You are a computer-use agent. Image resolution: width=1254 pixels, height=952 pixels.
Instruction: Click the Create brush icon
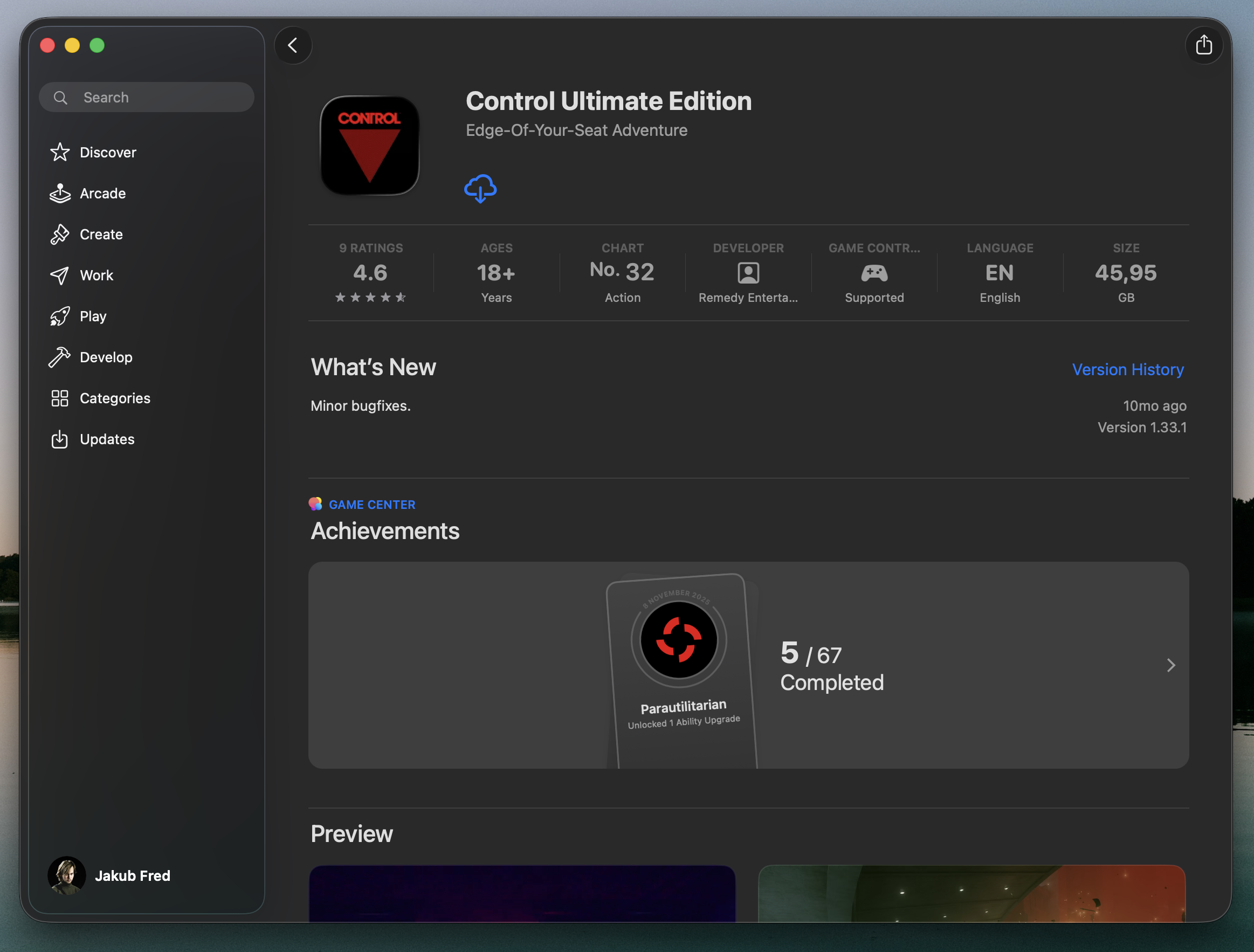pyautogui.click(x=59, y=234)
